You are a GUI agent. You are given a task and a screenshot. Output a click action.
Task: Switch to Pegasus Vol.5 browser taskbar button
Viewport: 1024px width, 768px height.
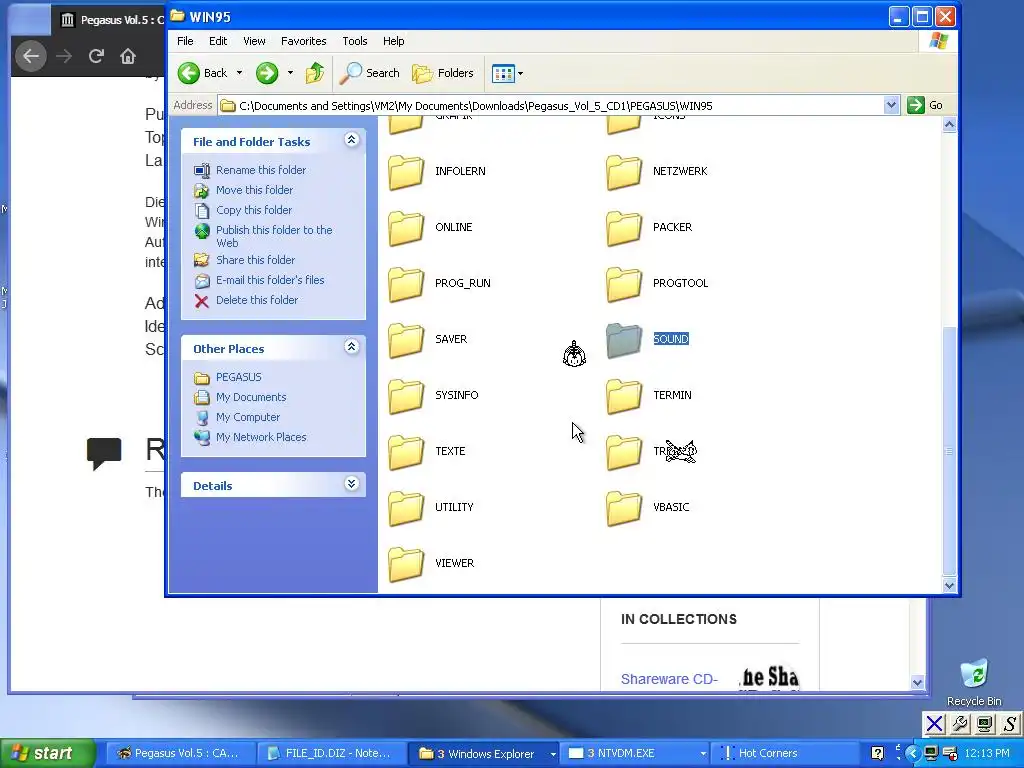click(x=180, y=754)
